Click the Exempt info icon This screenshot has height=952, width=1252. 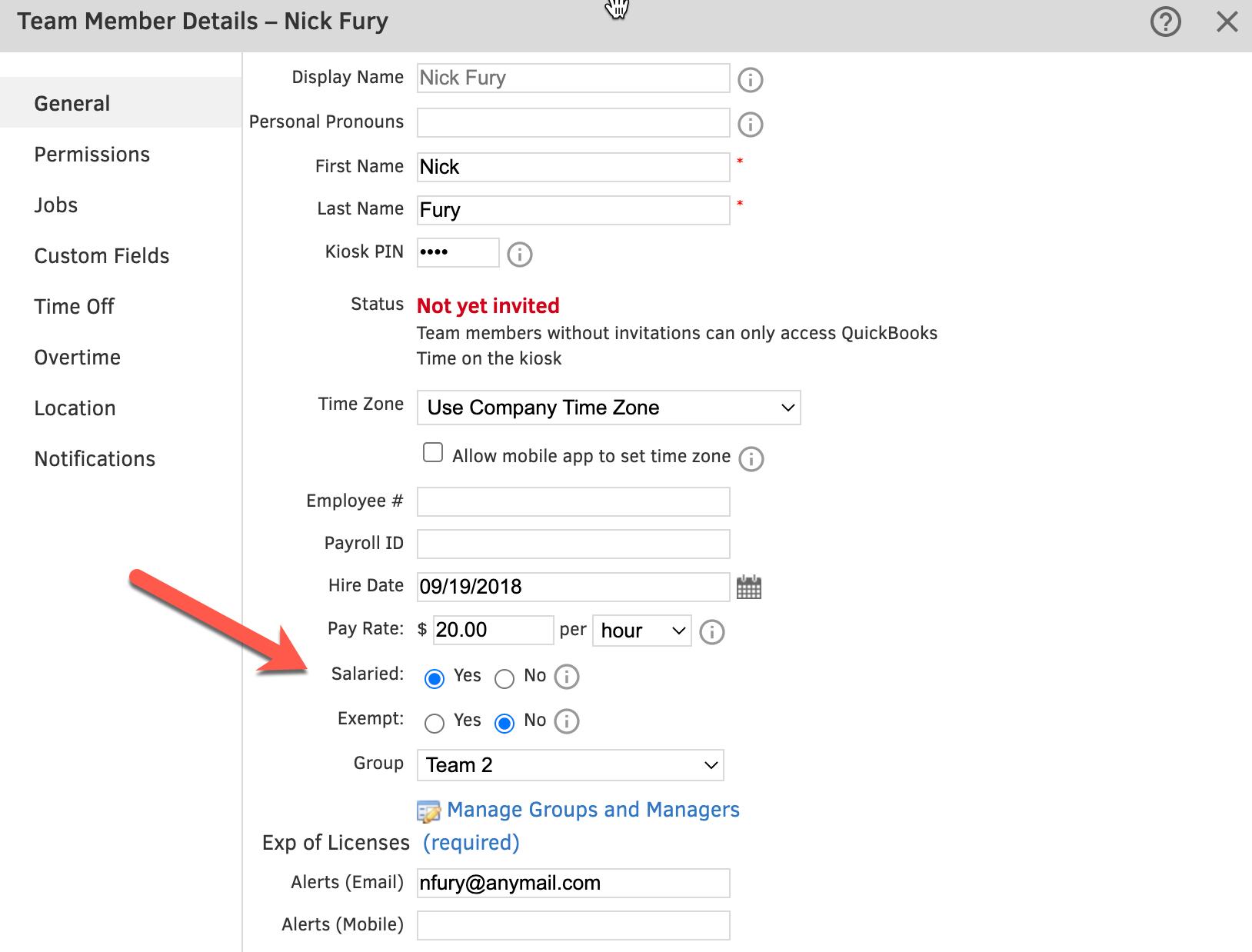(567, 721)
